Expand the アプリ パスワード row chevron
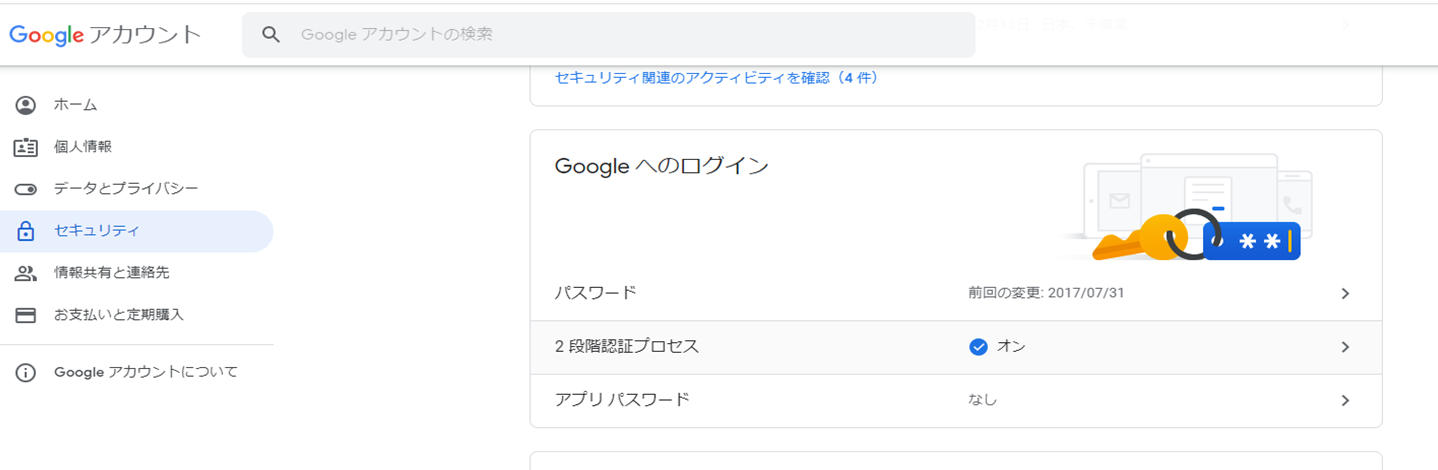This screenshot has height=470, width=1438. [1345, 401]
